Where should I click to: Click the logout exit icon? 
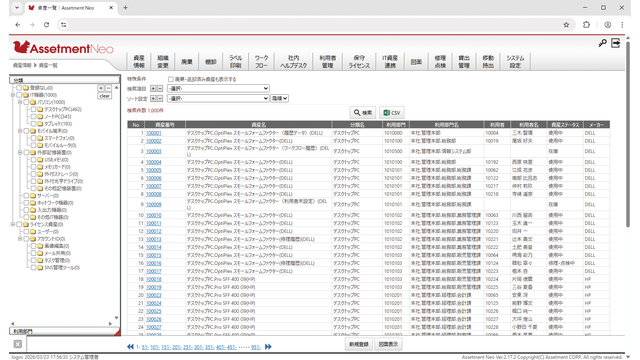tap(616, 43)
